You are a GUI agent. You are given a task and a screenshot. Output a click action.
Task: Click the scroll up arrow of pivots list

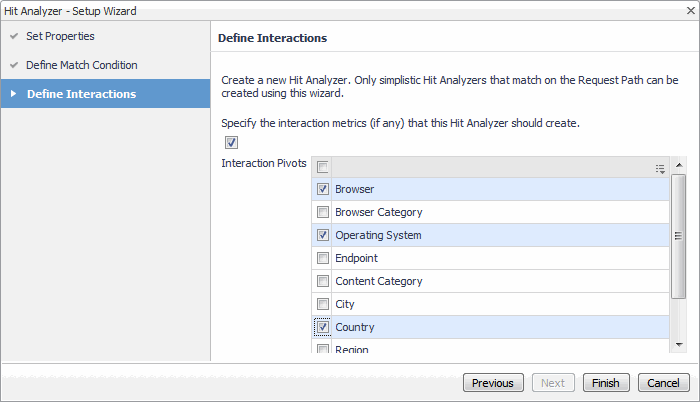point(679,164)
